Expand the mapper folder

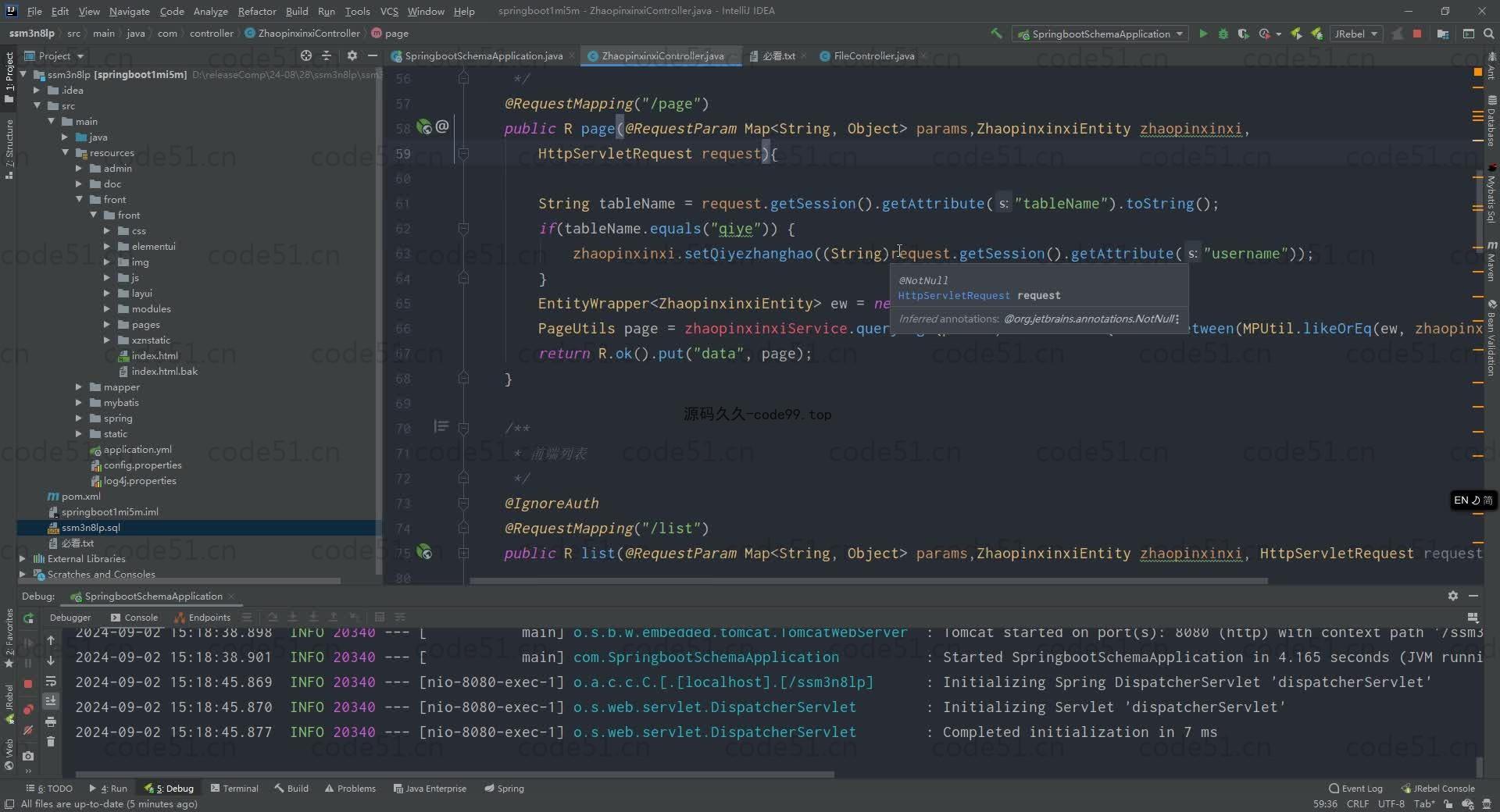click(x=79, y=386)
